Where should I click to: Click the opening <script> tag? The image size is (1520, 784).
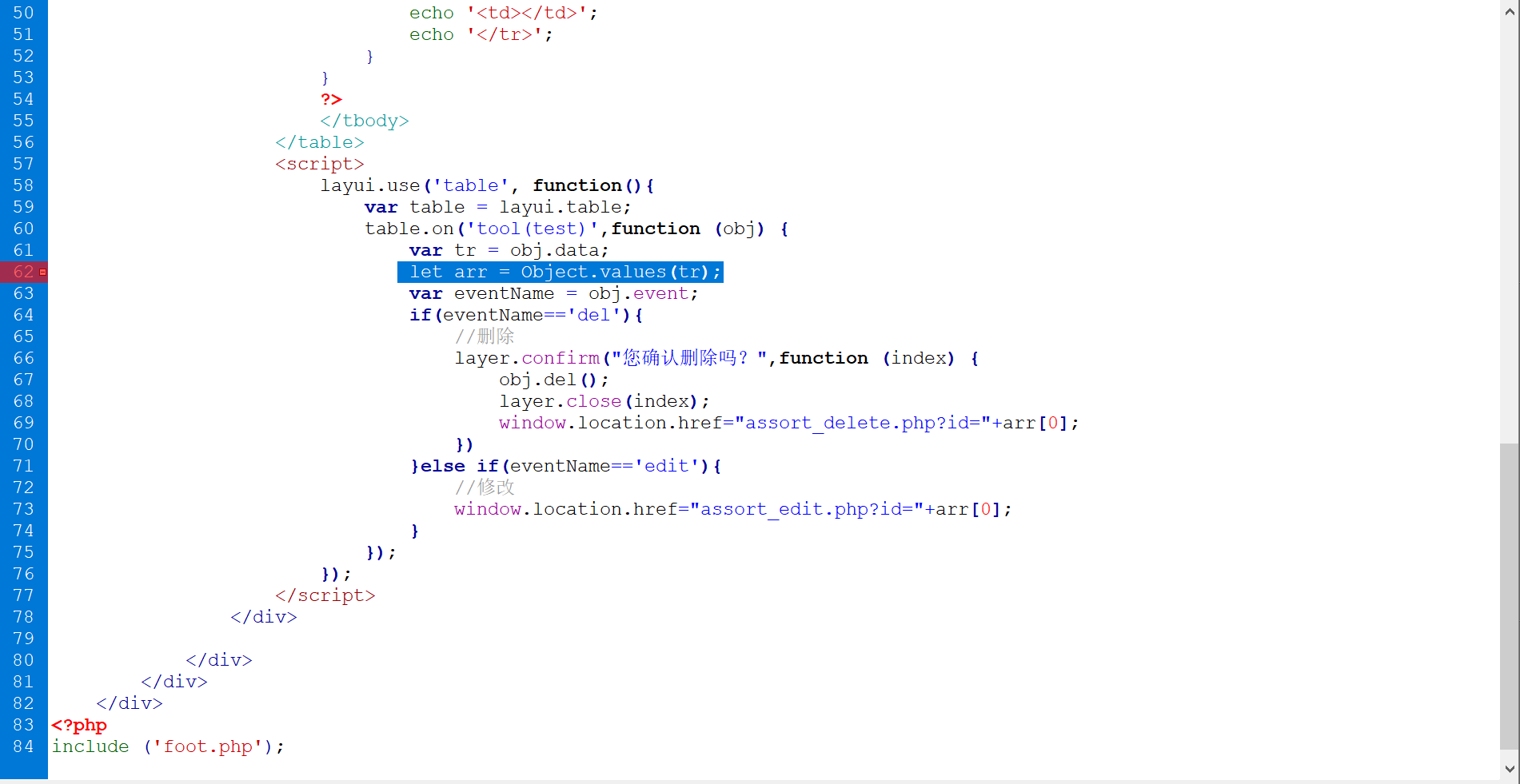320,164
